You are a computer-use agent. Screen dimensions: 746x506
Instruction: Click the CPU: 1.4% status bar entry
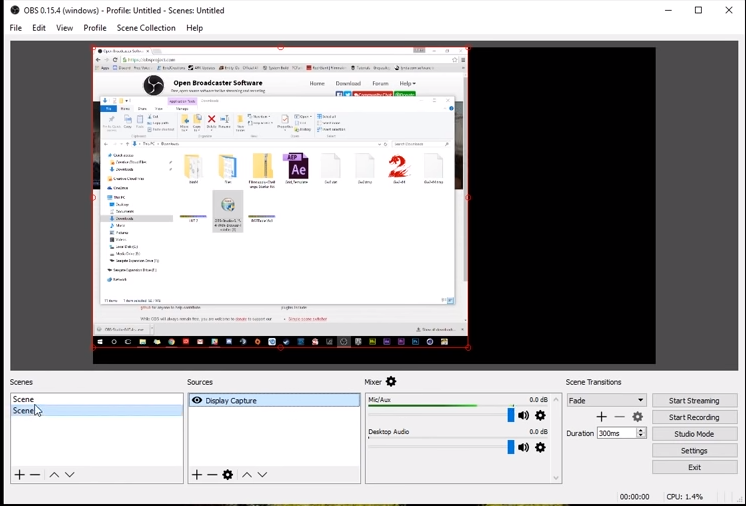[x=684, y=496]
